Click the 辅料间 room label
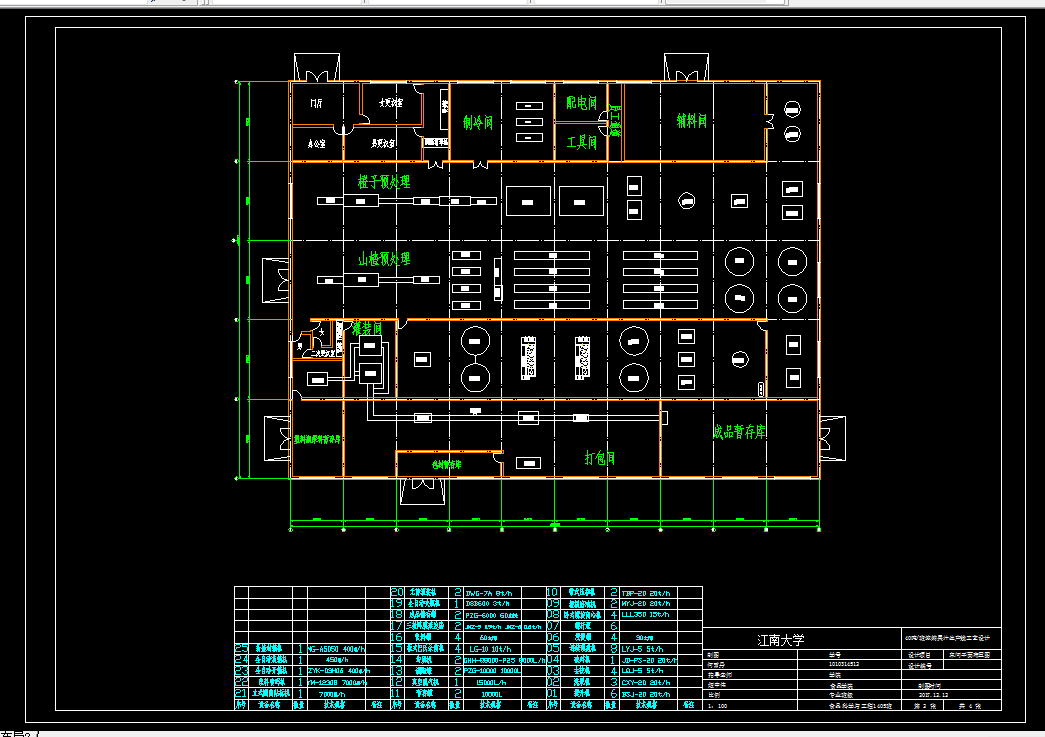Viewport: 1045px width, 737px height. [692, 121]
